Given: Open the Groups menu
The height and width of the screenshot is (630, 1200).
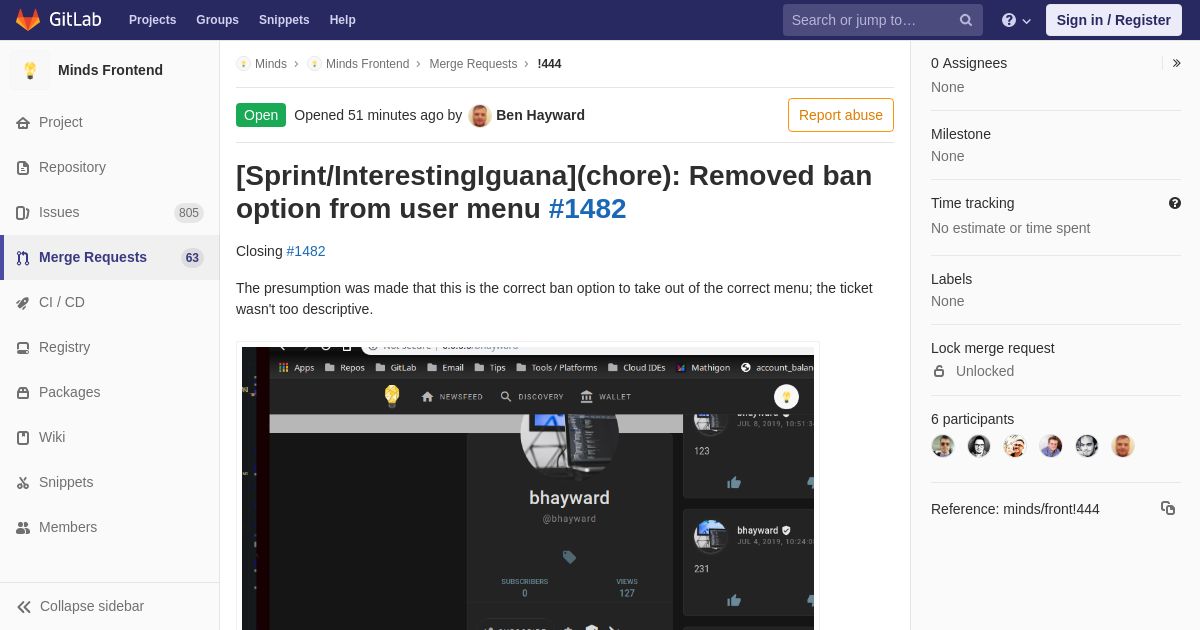Looking at the screenshot, I should tap(217, 20).
